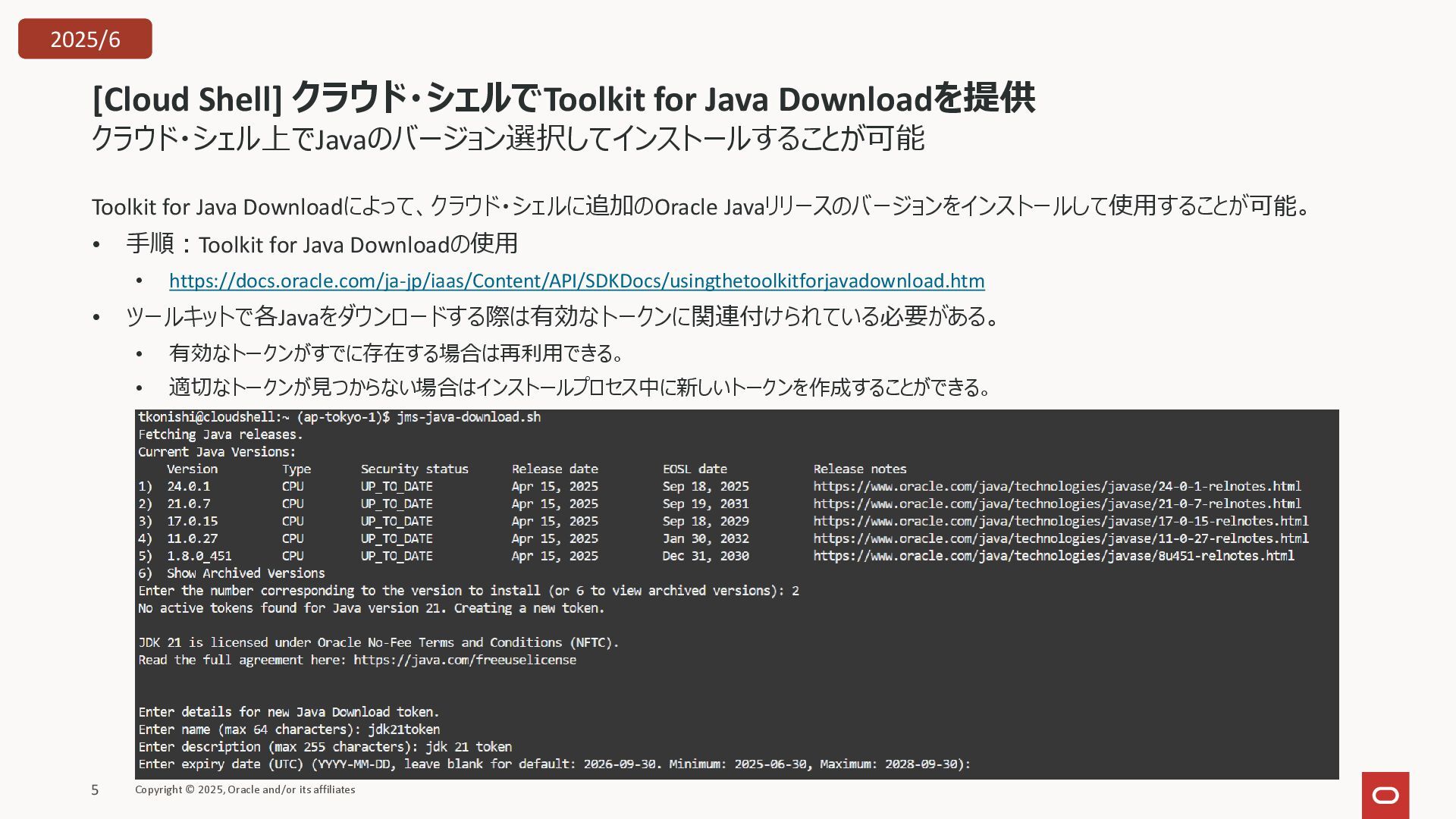Open the Toolkit for Java Download docs link

pyautogui.click(x=576, y=281)
